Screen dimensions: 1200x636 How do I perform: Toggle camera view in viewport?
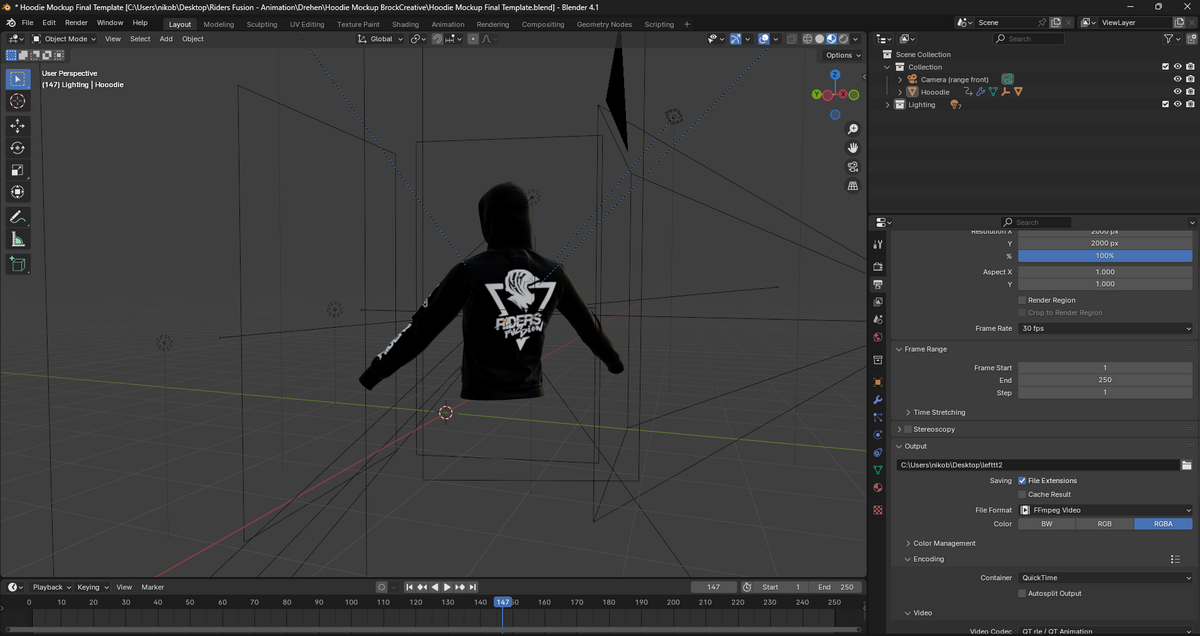click(853, 166)
